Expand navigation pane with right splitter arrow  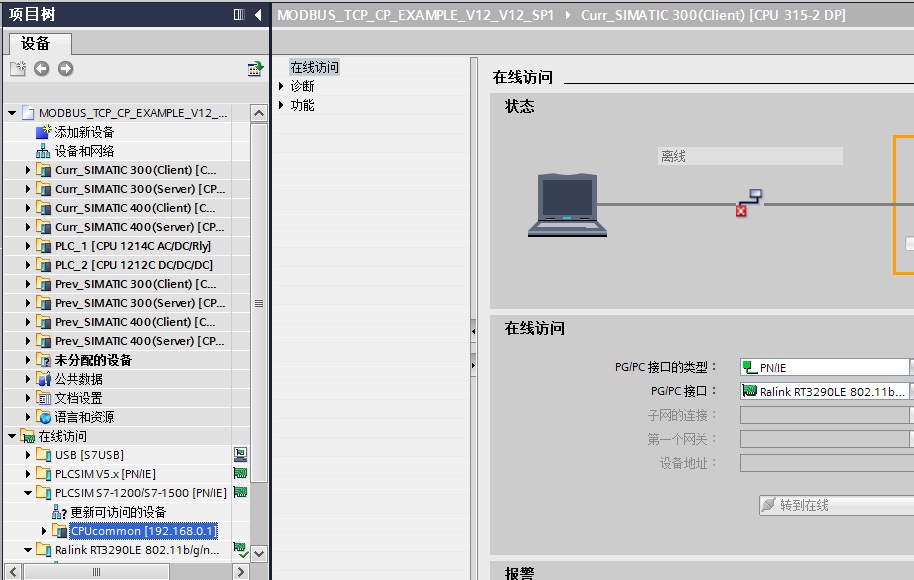pos(473,365)
